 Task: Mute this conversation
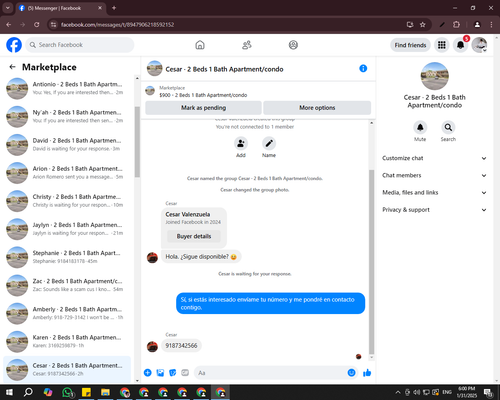click(x=420, y=127)
